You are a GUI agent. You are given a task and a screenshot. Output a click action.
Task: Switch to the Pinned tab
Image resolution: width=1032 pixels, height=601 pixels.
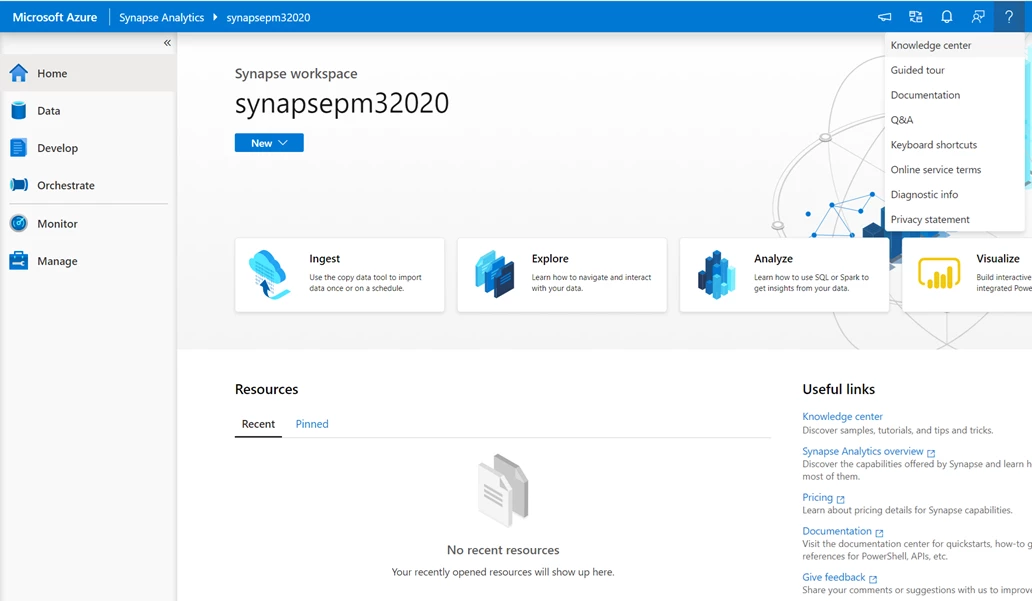[x=311, y=424]
